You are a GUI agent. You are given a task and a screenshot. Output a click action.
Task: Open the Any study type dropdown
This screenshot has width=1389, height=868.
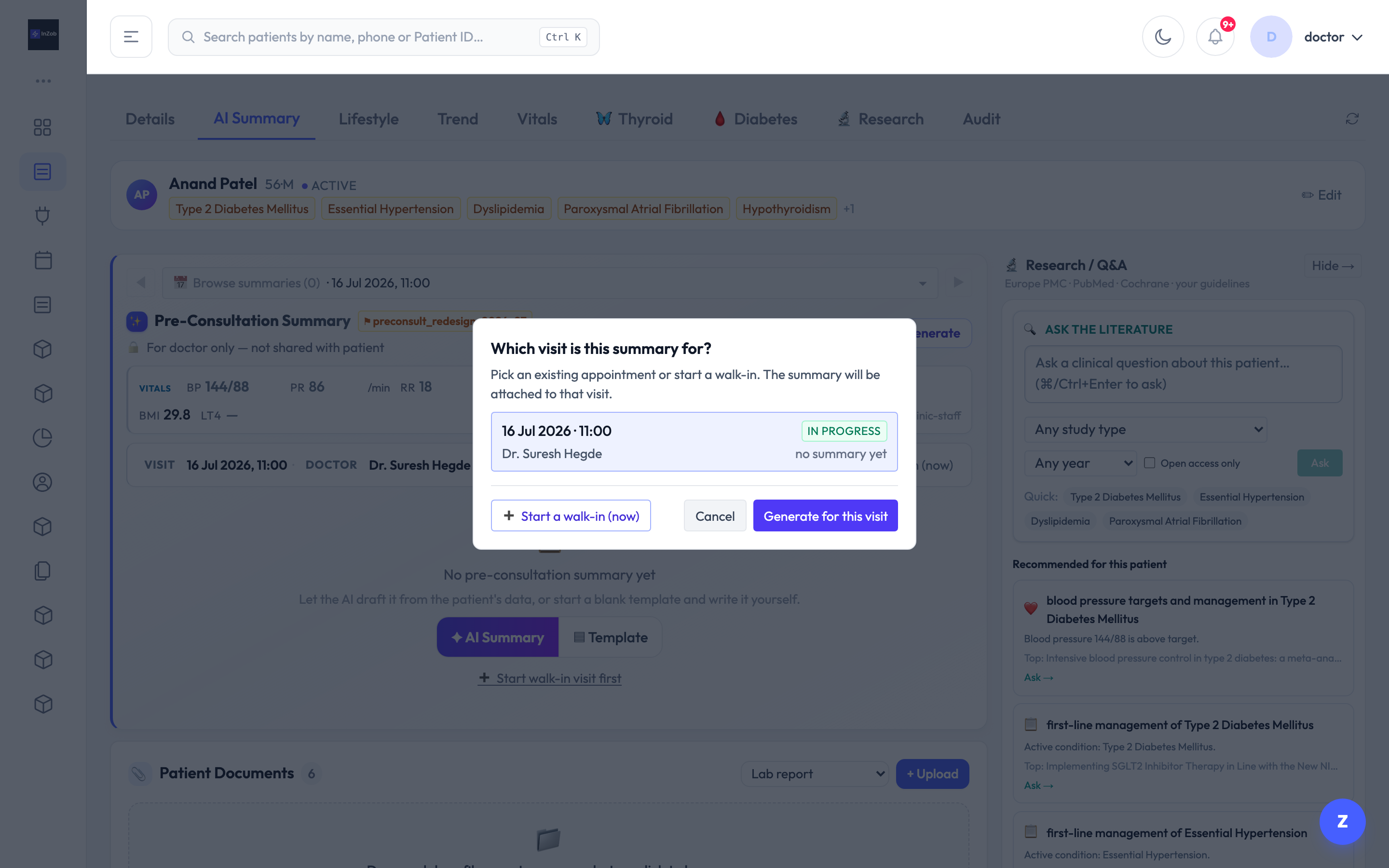pyautogui.click(x=1145, y=429)
